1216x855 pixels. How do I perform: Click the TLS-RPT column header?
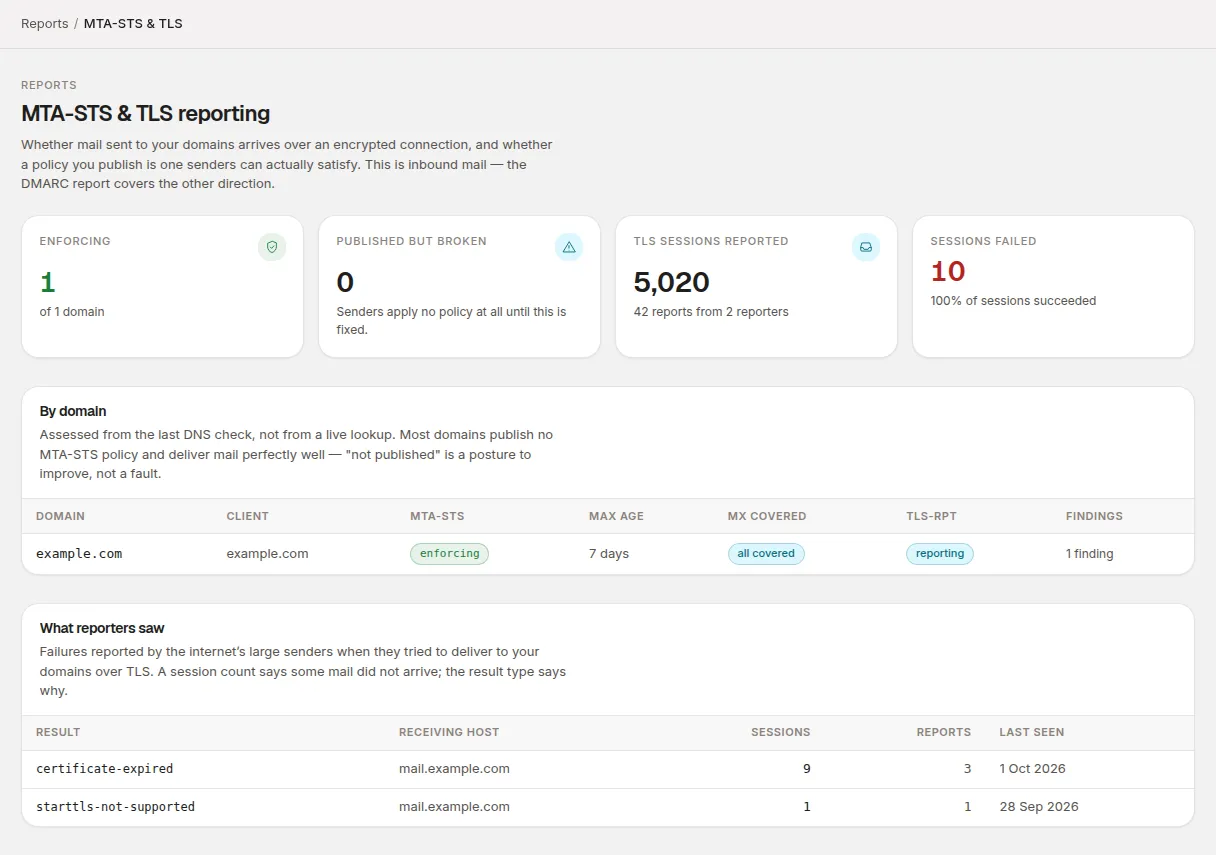click(x=930, y=516)
